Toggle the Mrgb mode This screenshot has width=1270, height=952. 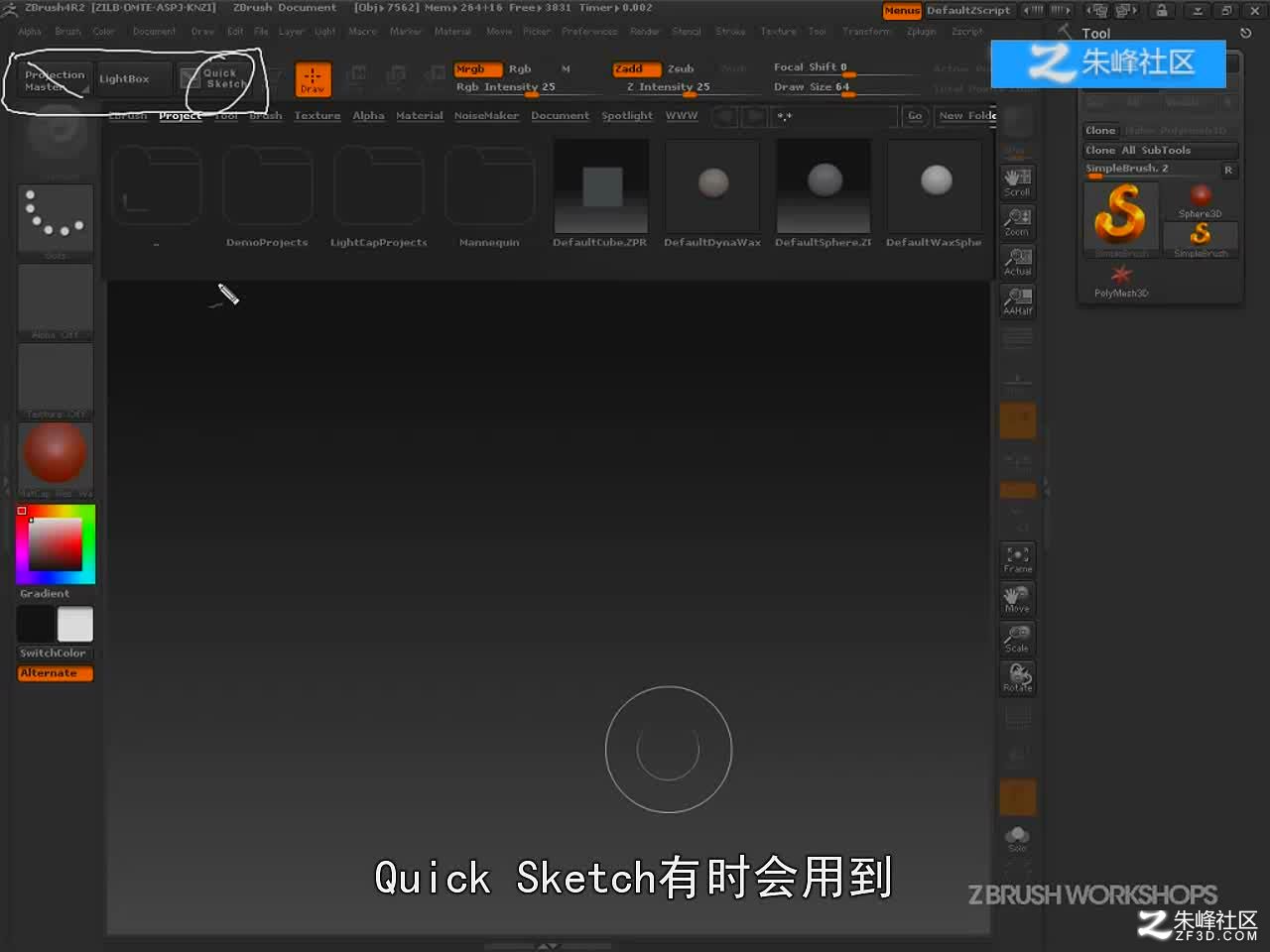click(477, 69)
